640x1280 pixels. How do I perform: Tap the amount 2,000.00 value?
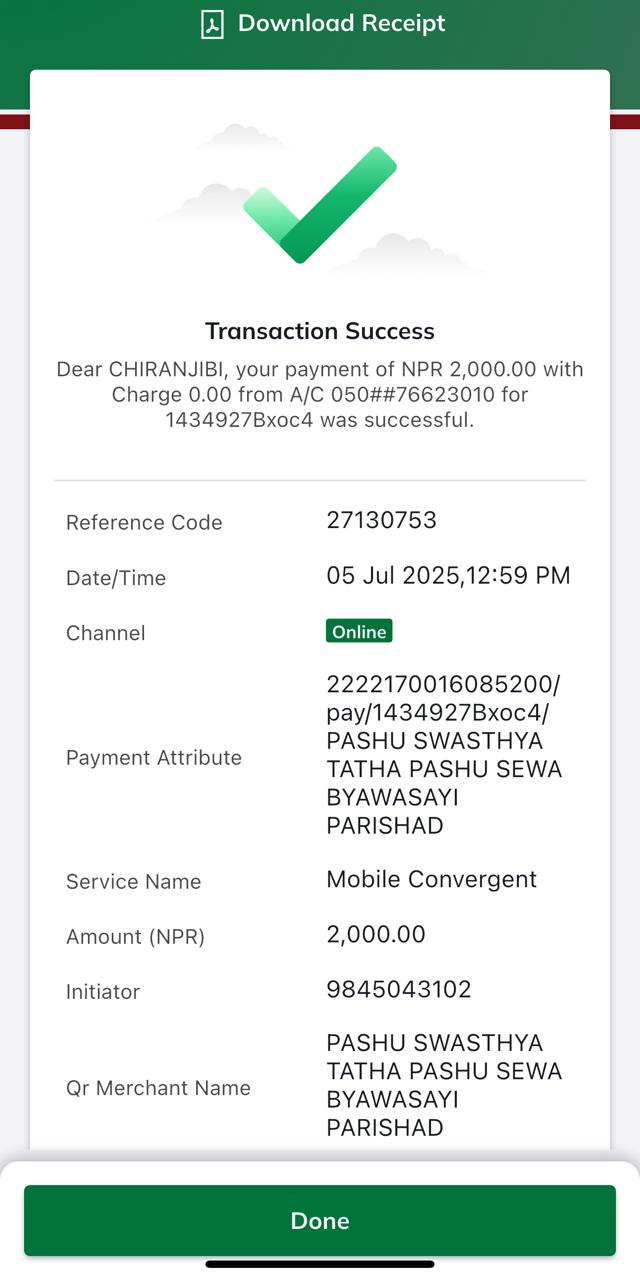tap(376, 934)
